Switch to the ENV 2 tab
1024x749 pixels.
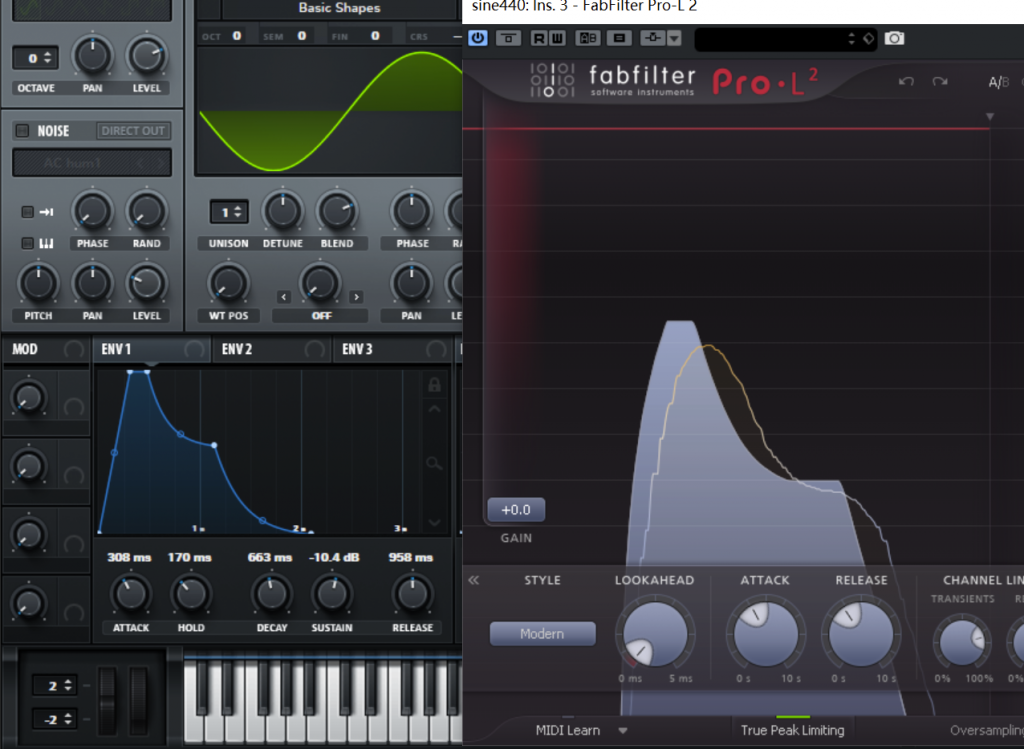point(237,349)
